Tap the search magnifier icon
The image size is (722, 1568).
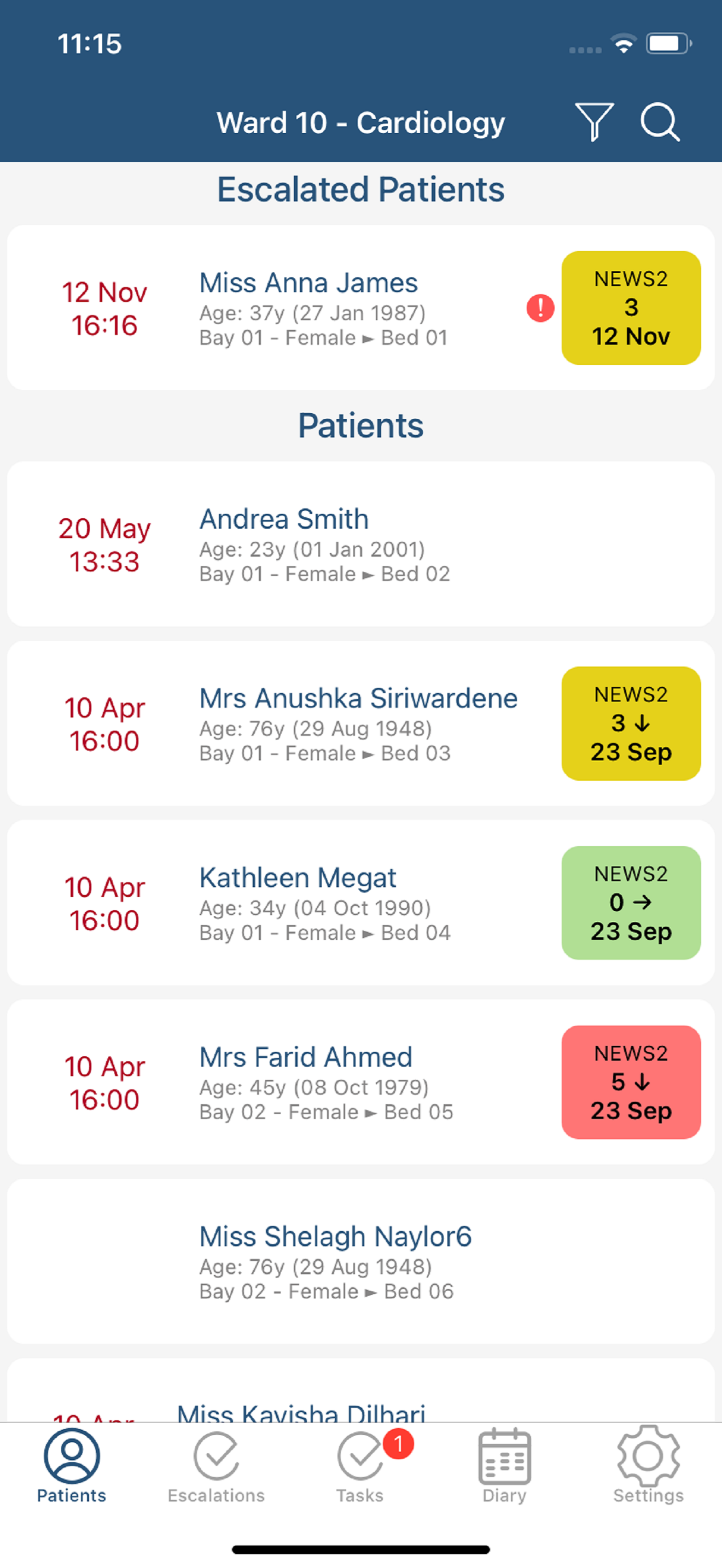point(660,122)
